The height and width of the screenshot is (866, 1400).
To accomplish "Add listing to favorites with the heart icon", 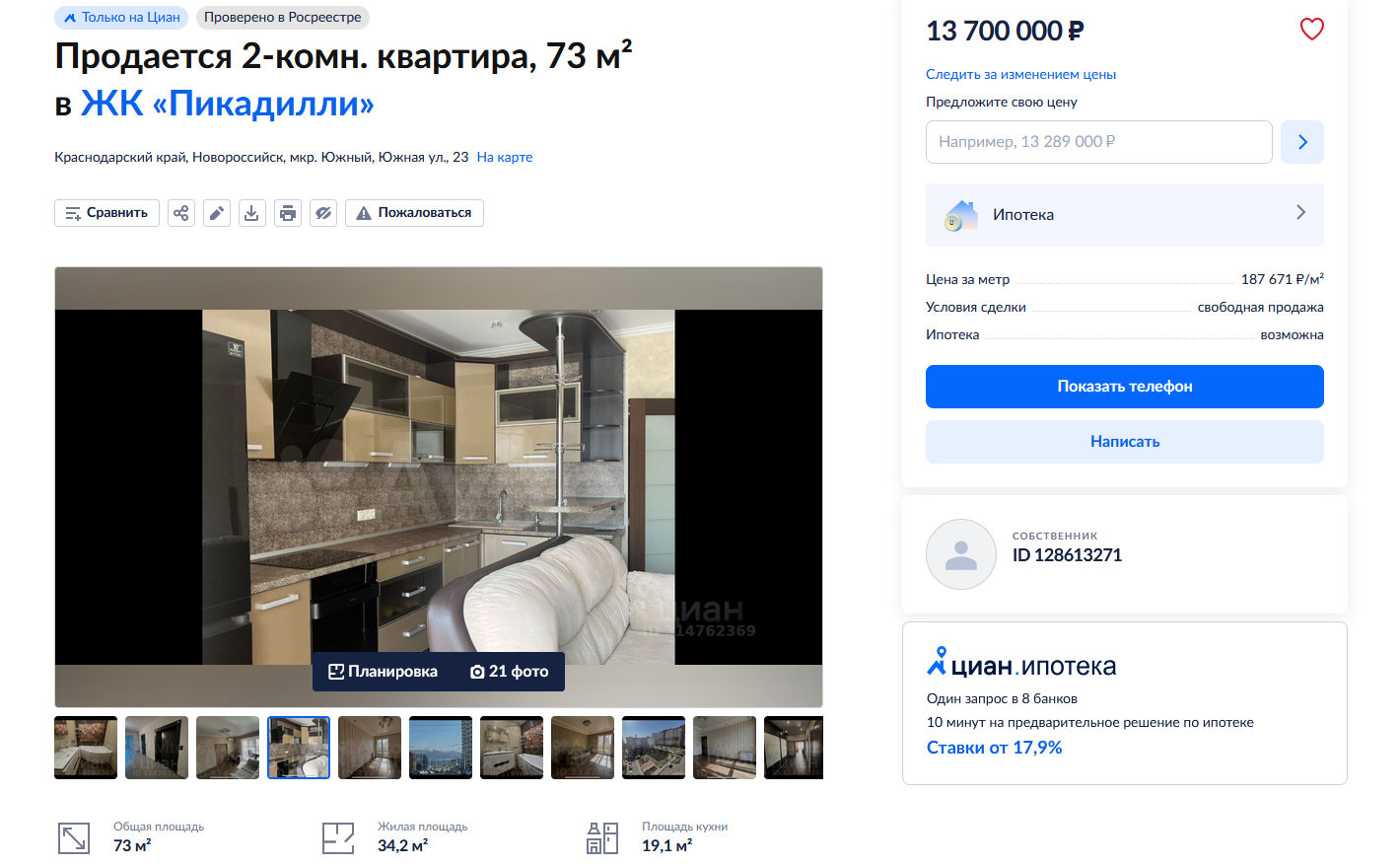I will click(1311, 30).
